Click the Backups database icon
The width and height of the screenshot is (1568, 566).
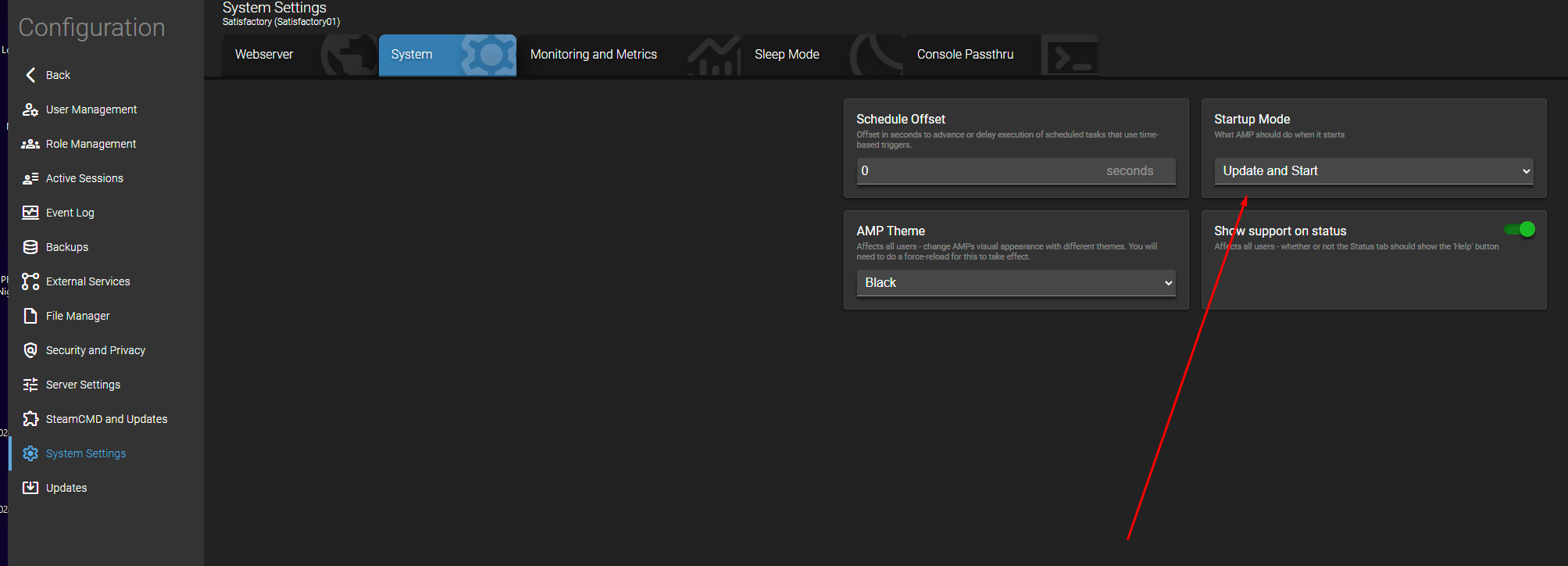point(30,247)
